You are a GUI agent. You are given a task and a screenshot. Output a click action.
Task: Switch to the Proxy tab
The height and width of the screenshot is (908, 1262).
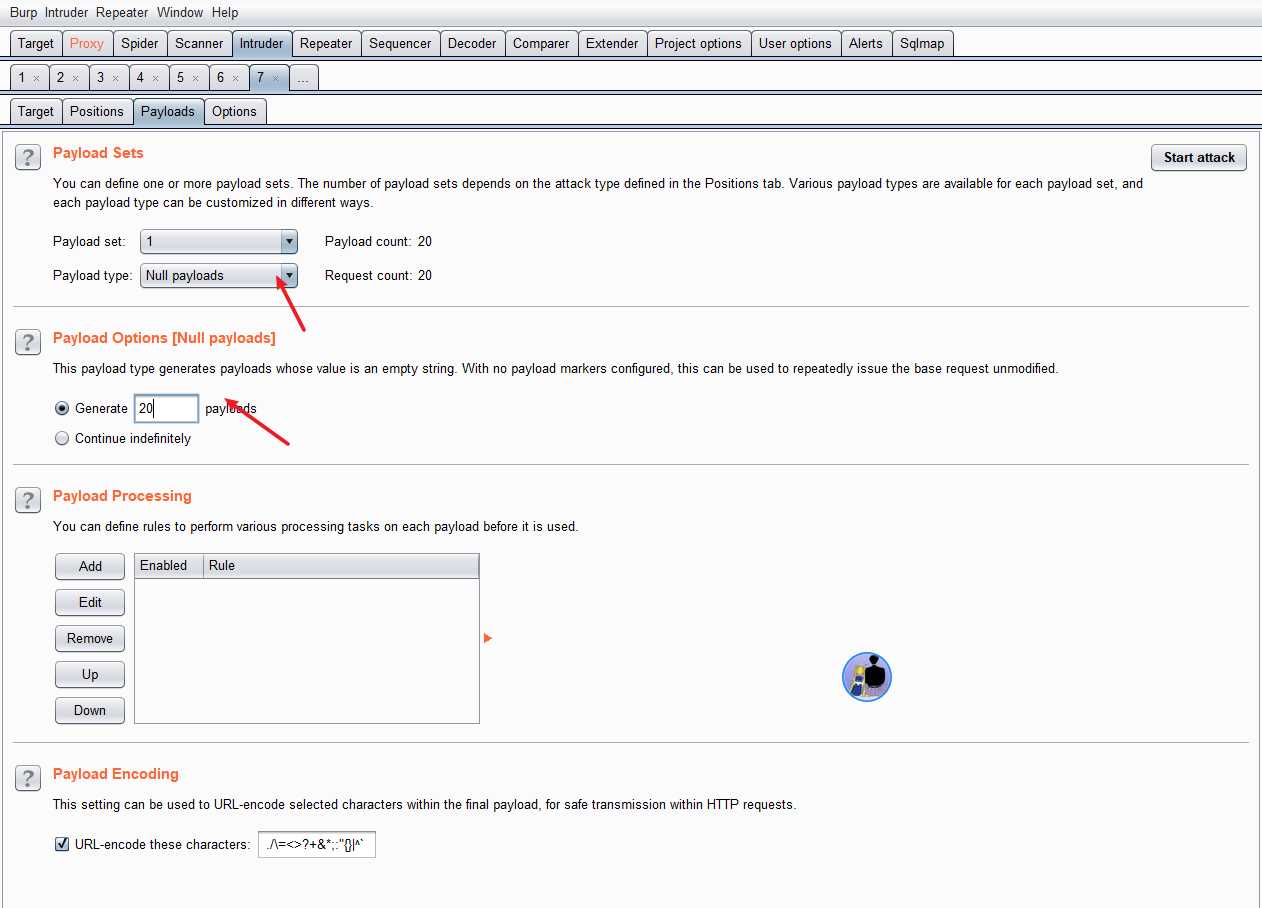pyautogui.click(x=87, y=43)
